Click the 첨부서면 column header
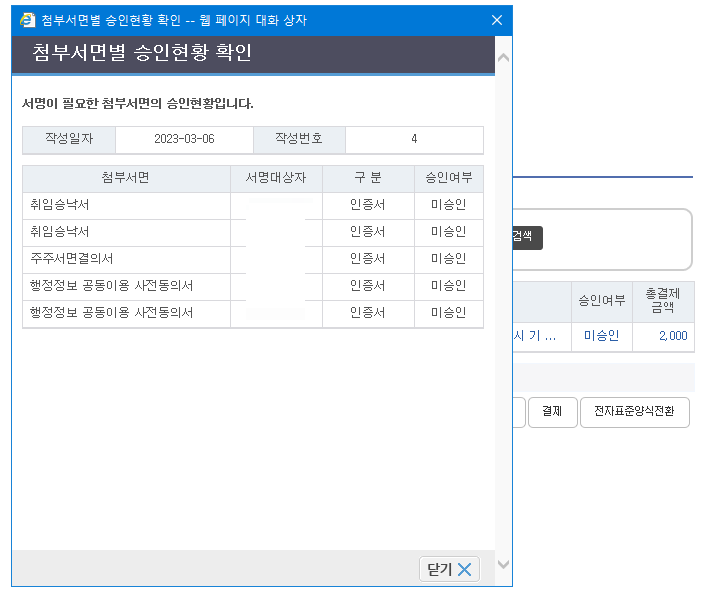728x596 pixels. point(126,178)
